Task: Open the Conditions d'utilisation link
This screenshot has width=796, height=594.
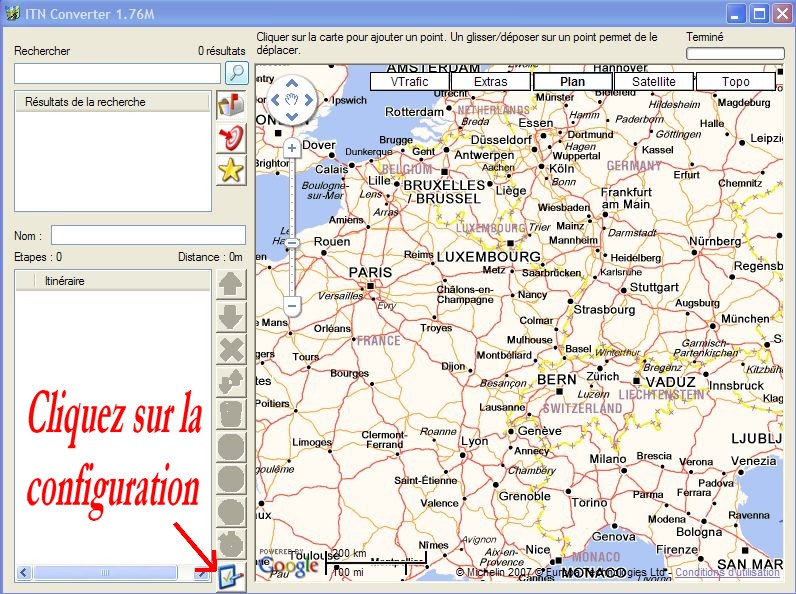Action: tap(727, 572)
